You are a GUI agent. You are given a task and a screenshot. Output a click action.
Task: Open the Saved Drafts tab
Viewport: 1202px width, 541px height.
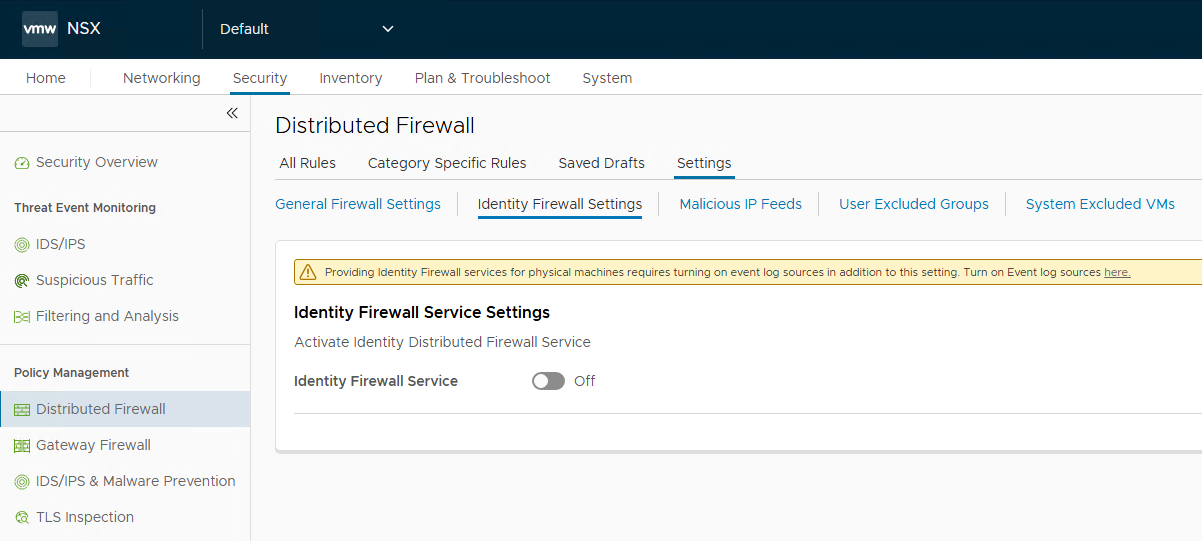pos(601,163)
